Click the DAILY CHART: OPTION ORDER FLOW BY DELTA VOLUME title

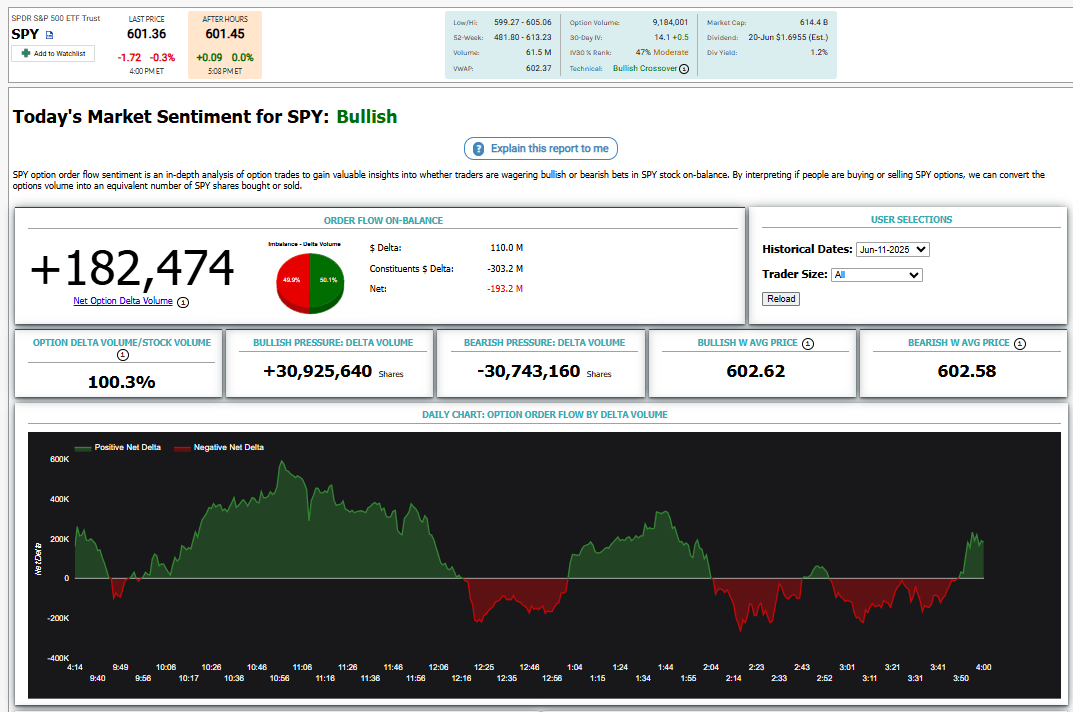545,415
